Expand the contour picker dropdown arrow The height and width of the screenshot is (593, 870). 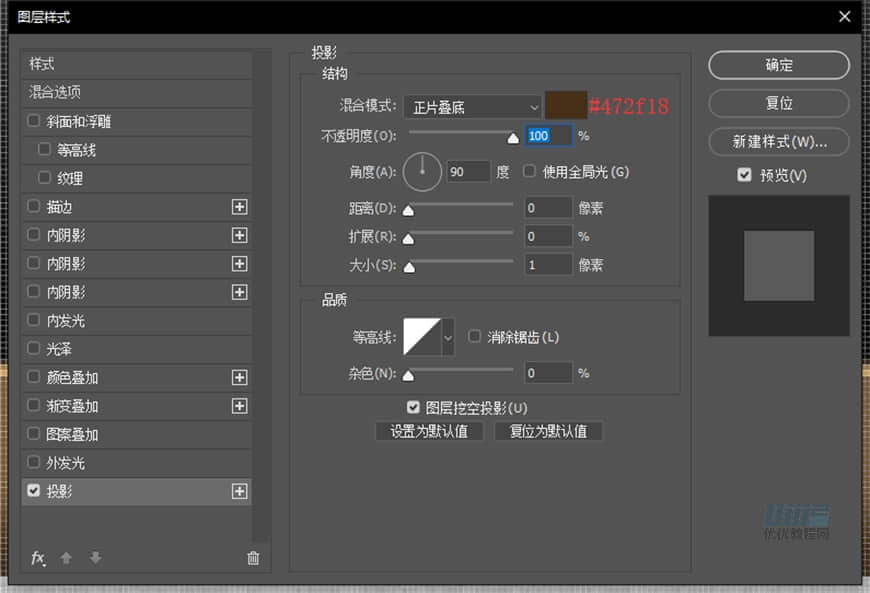[444, 337]
